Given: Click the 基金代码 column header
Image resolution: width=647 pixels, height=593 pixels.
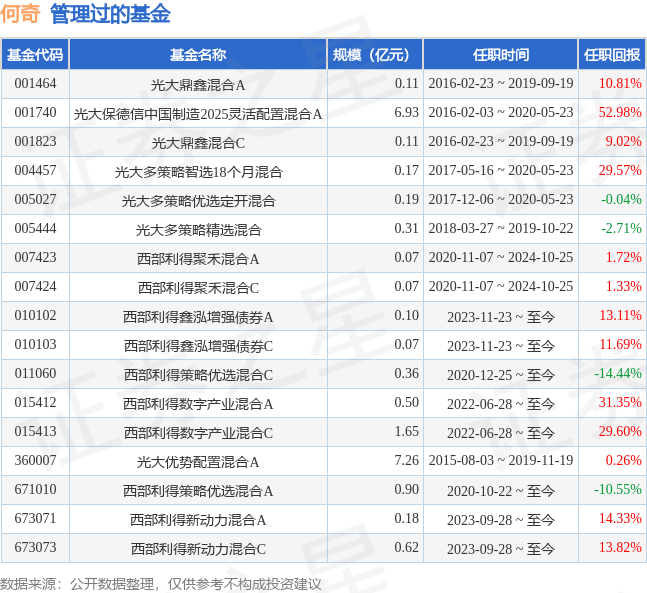Looking at the screenshot, I should click(x=35, y=55).
